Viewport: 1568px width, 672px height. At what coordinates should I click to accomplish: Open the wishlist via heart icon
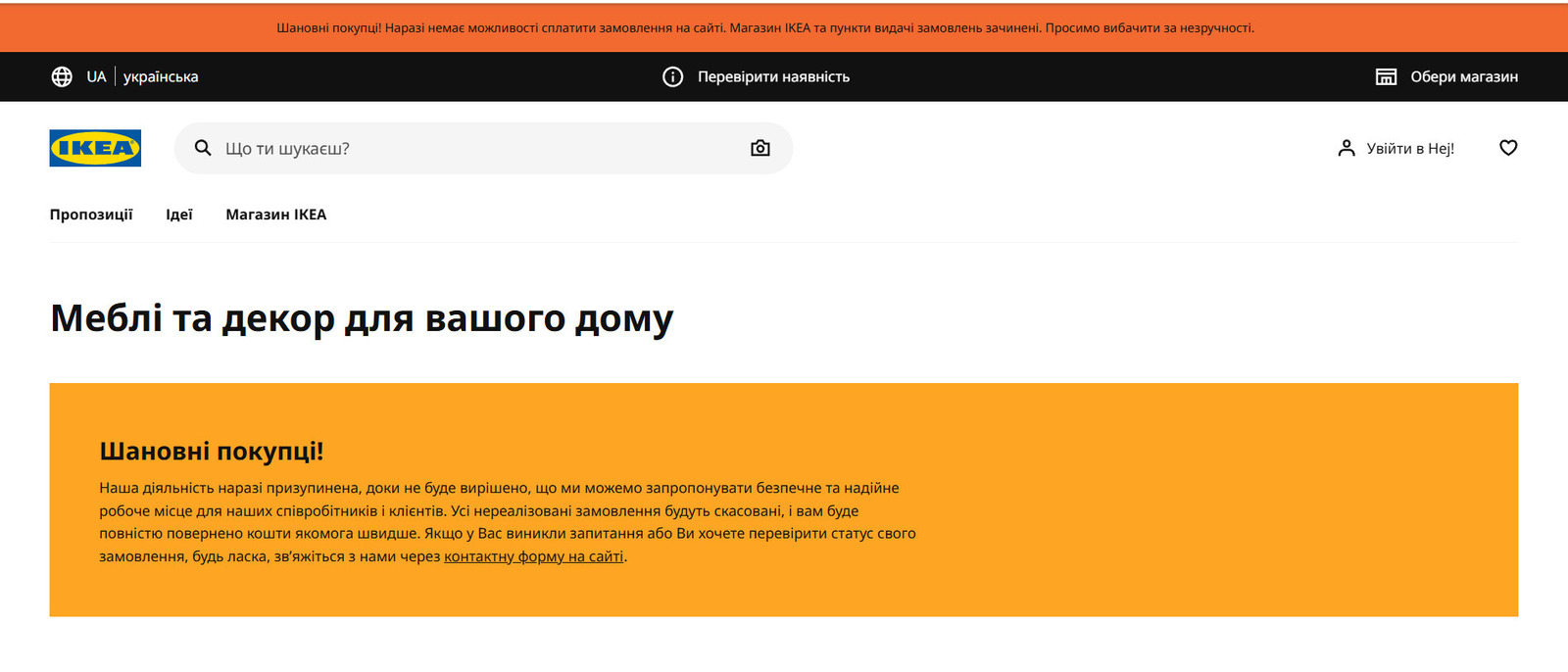(x=1508, y=148)
